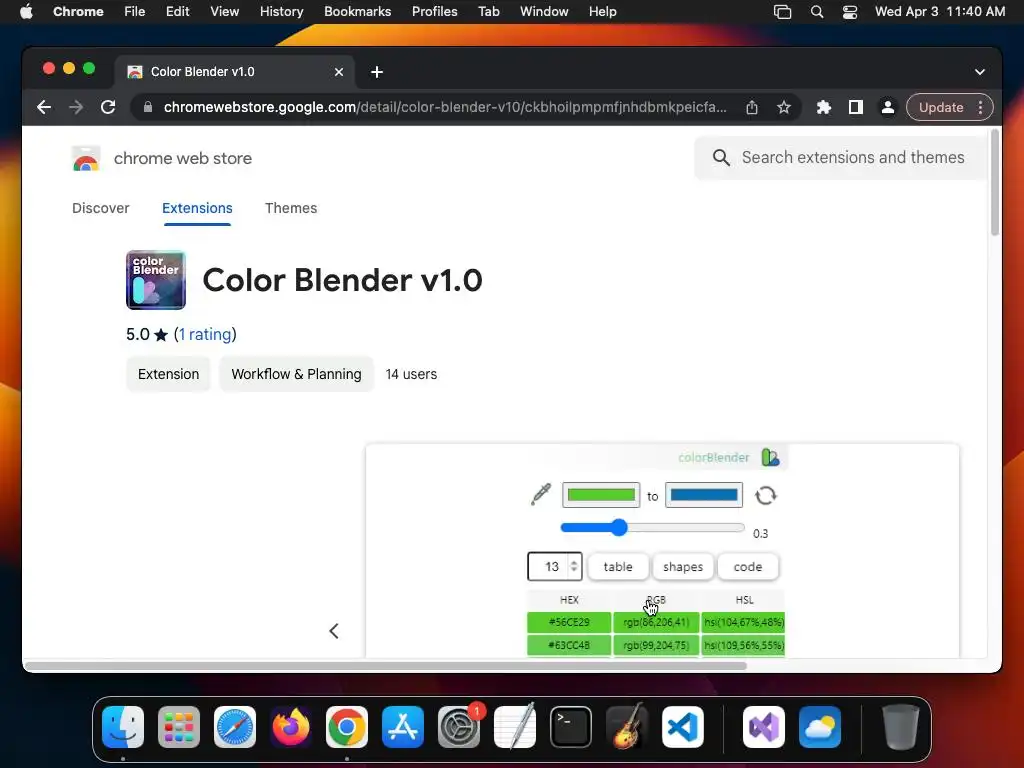Click the Extension category chip

point(168,374)
